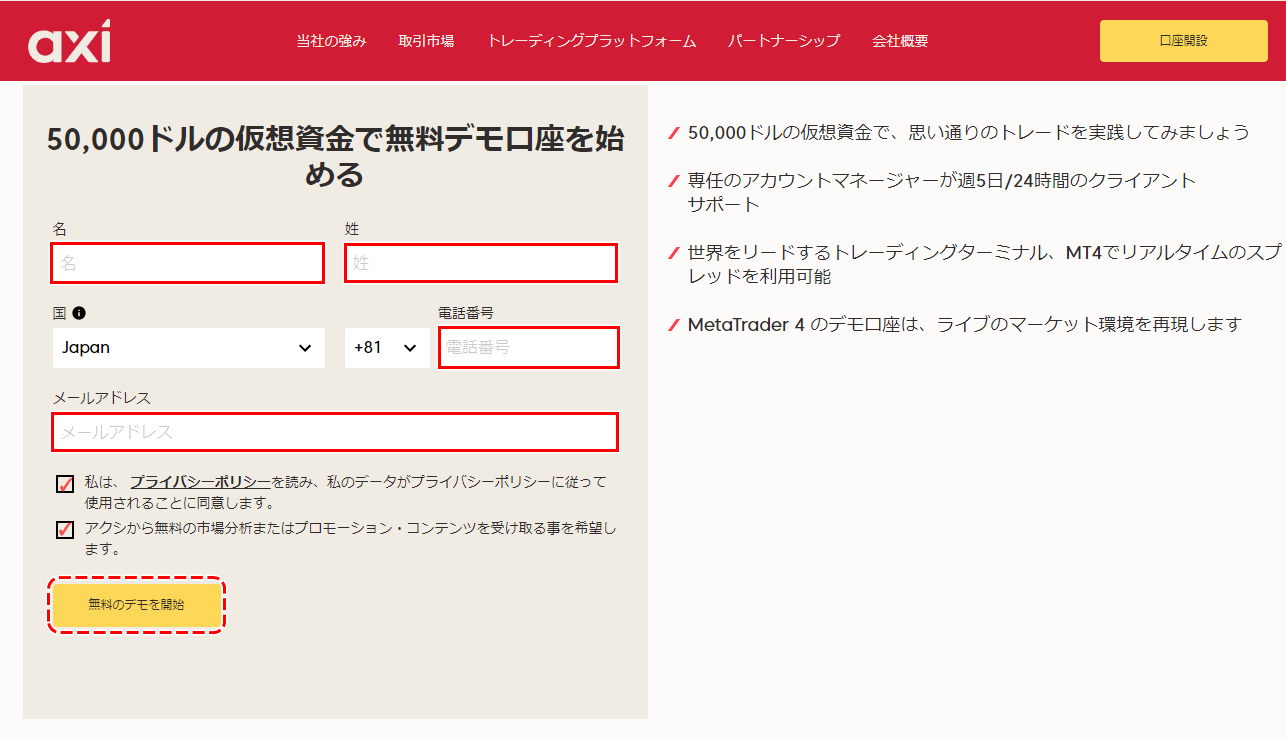Screen dimensions: 1286x738
Task: Open the 会社概要 menu
Action: tap(900, 41)
